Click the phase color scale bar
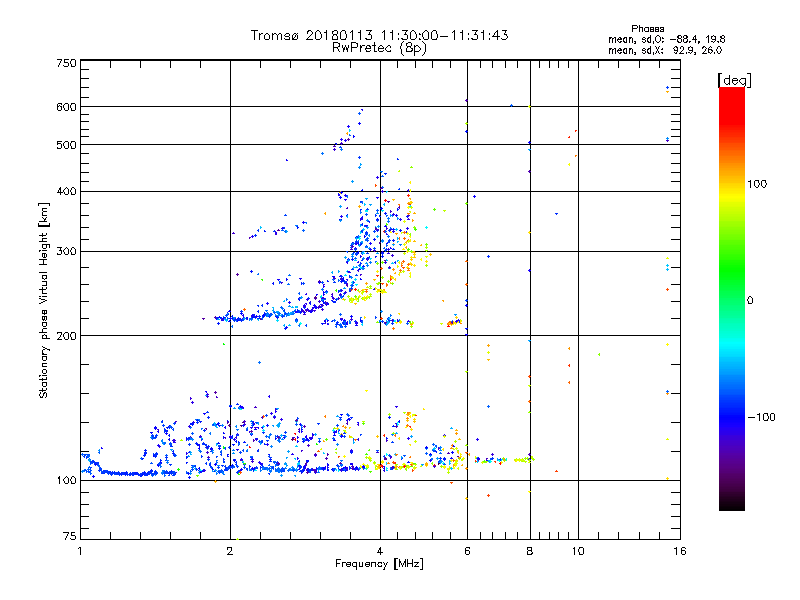800x600 pixels. (x=732, y=299)
